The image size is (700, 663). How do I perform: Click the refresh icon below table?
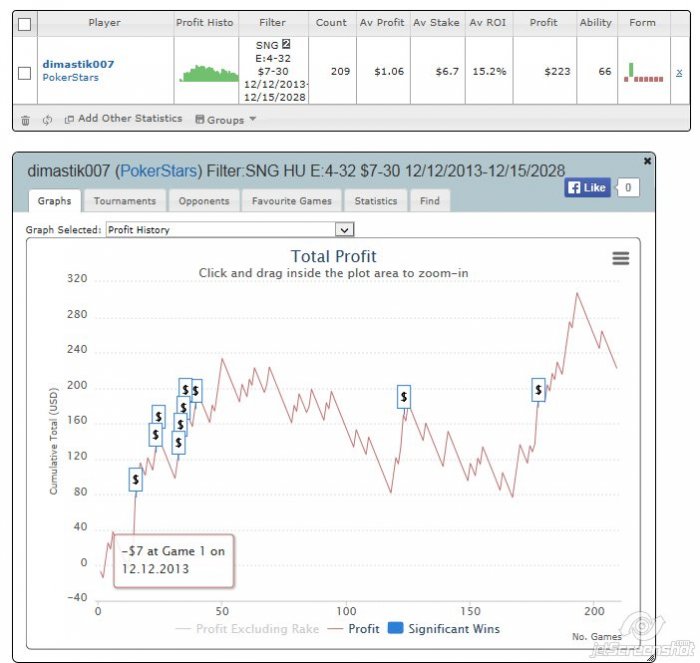pyautogui.click(x=47, y=120)
